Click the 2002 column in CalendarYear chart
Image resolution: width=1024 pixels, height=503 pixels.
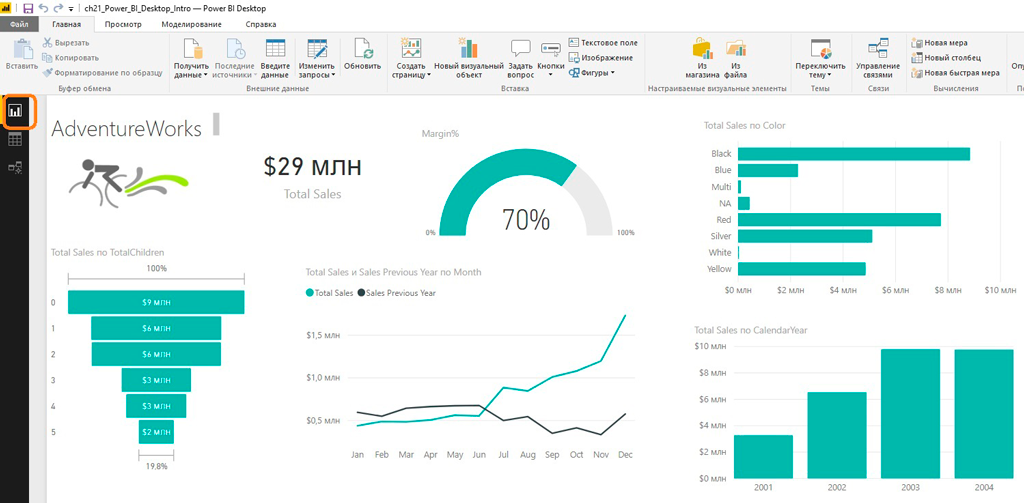point(837,435)
